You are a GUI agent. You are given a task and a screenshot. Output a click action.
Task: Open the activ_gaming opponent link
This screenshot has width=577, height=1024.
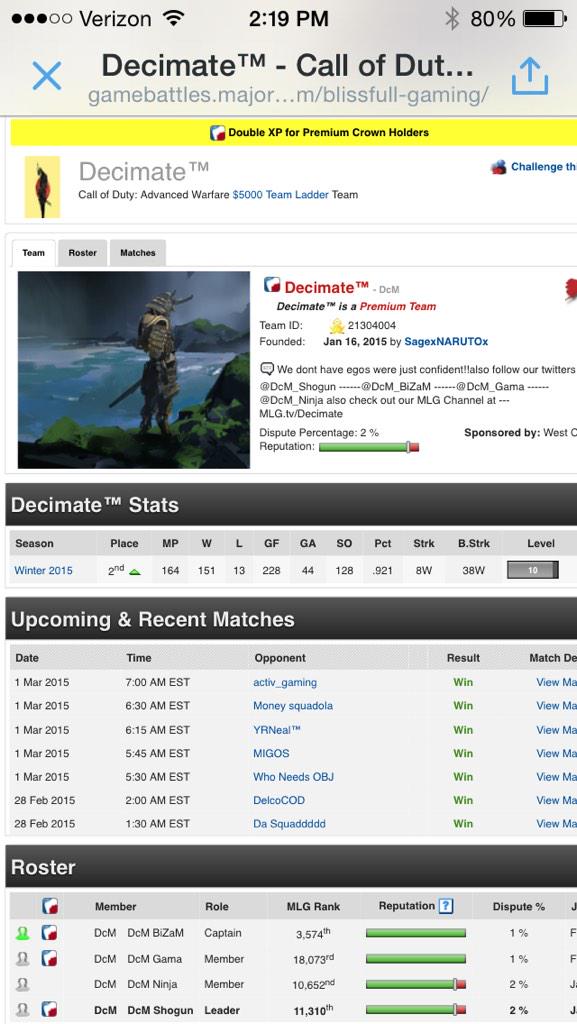point(285,682)
